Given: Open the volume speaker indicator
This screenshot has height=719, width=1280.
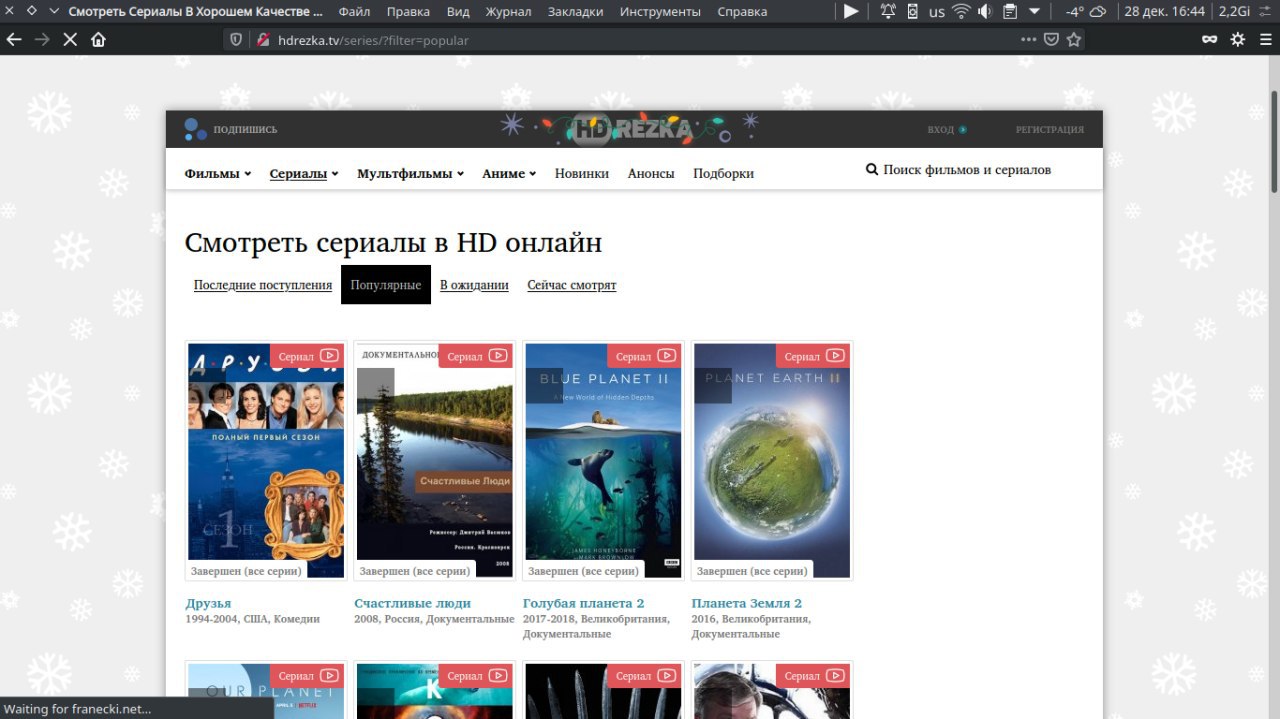Looking at the screenshot, I should point(985,12).
